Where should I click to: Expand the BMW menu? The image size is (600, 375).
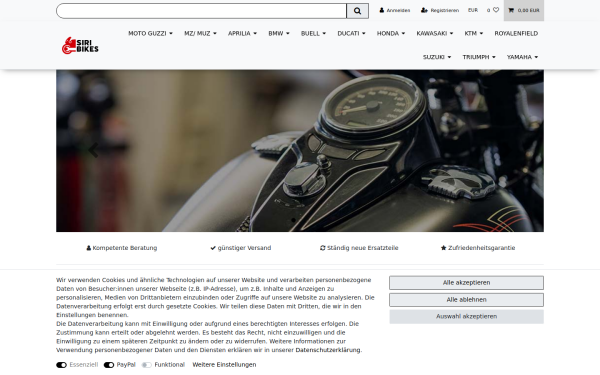pos(279,34)
